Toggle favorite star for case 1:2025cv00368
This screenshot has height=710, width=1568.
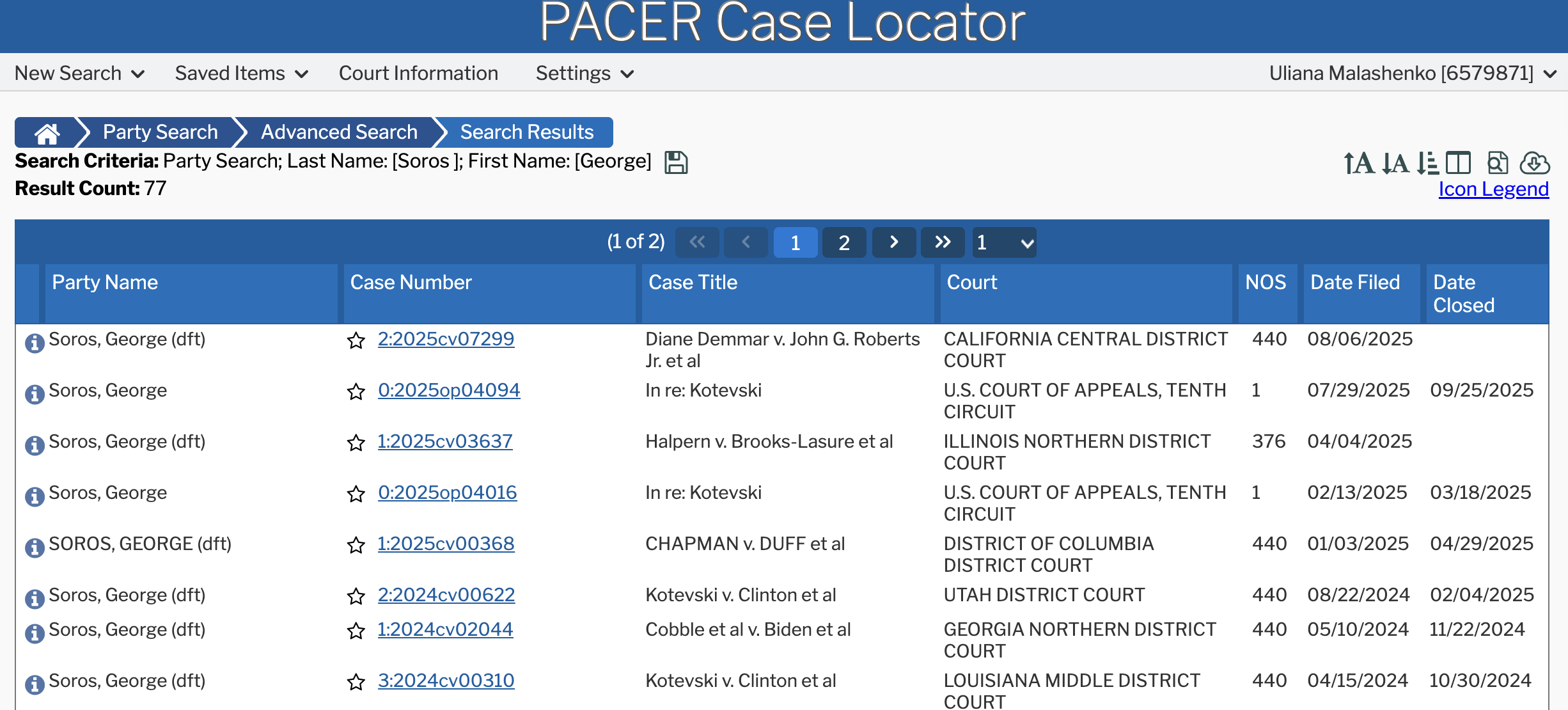[356, 545]
